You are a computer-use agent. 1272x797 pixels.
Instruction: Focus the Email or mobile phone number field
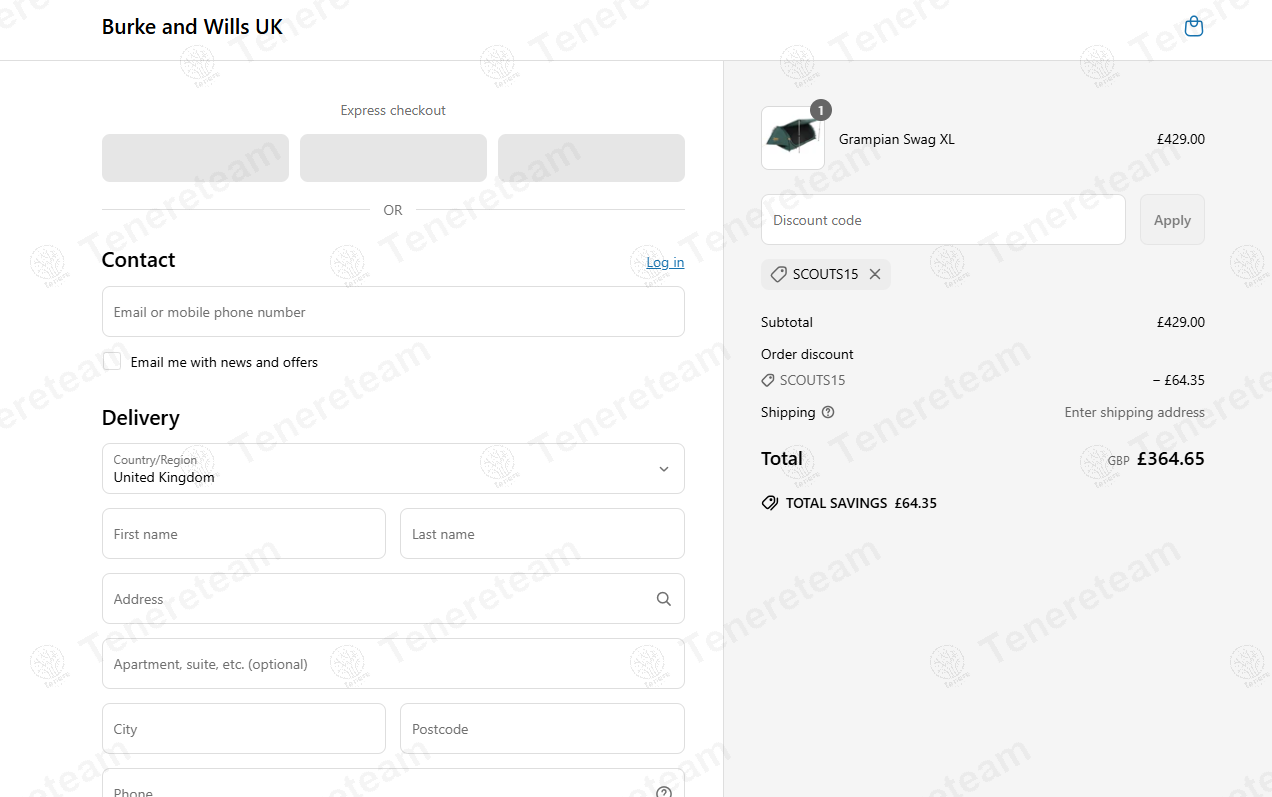(393, 312)
